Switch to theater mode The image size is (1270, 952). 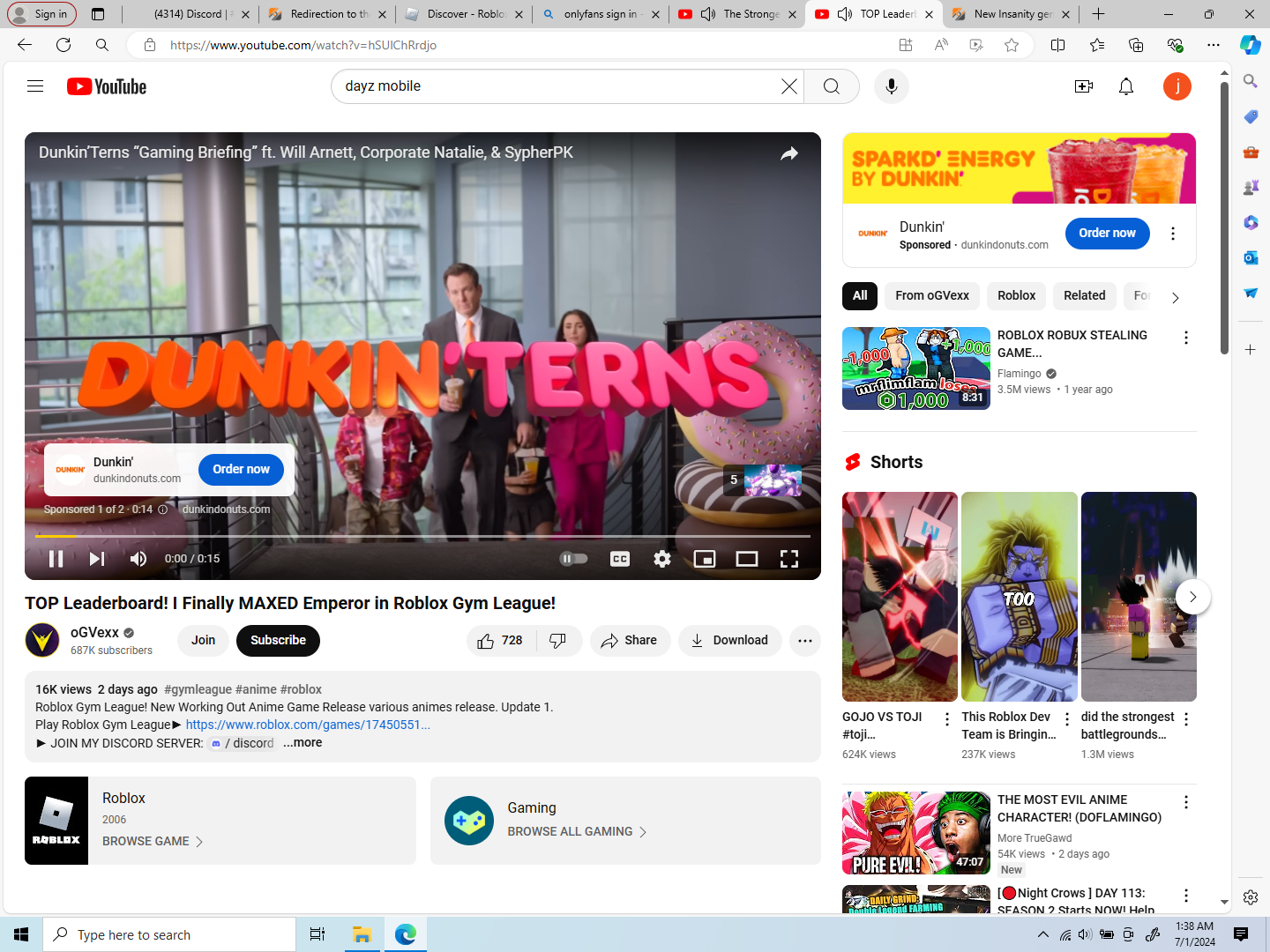tap(747, 559)
